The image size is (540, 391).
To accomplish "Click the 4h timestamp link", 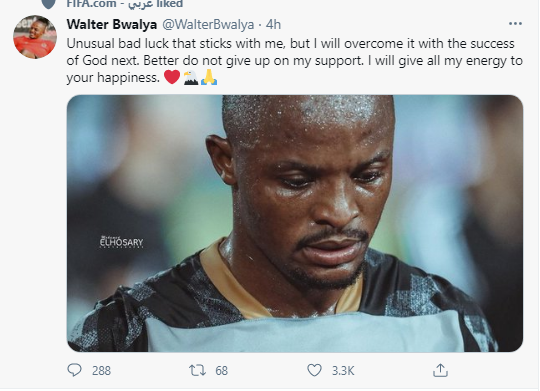I will (273, 24).
